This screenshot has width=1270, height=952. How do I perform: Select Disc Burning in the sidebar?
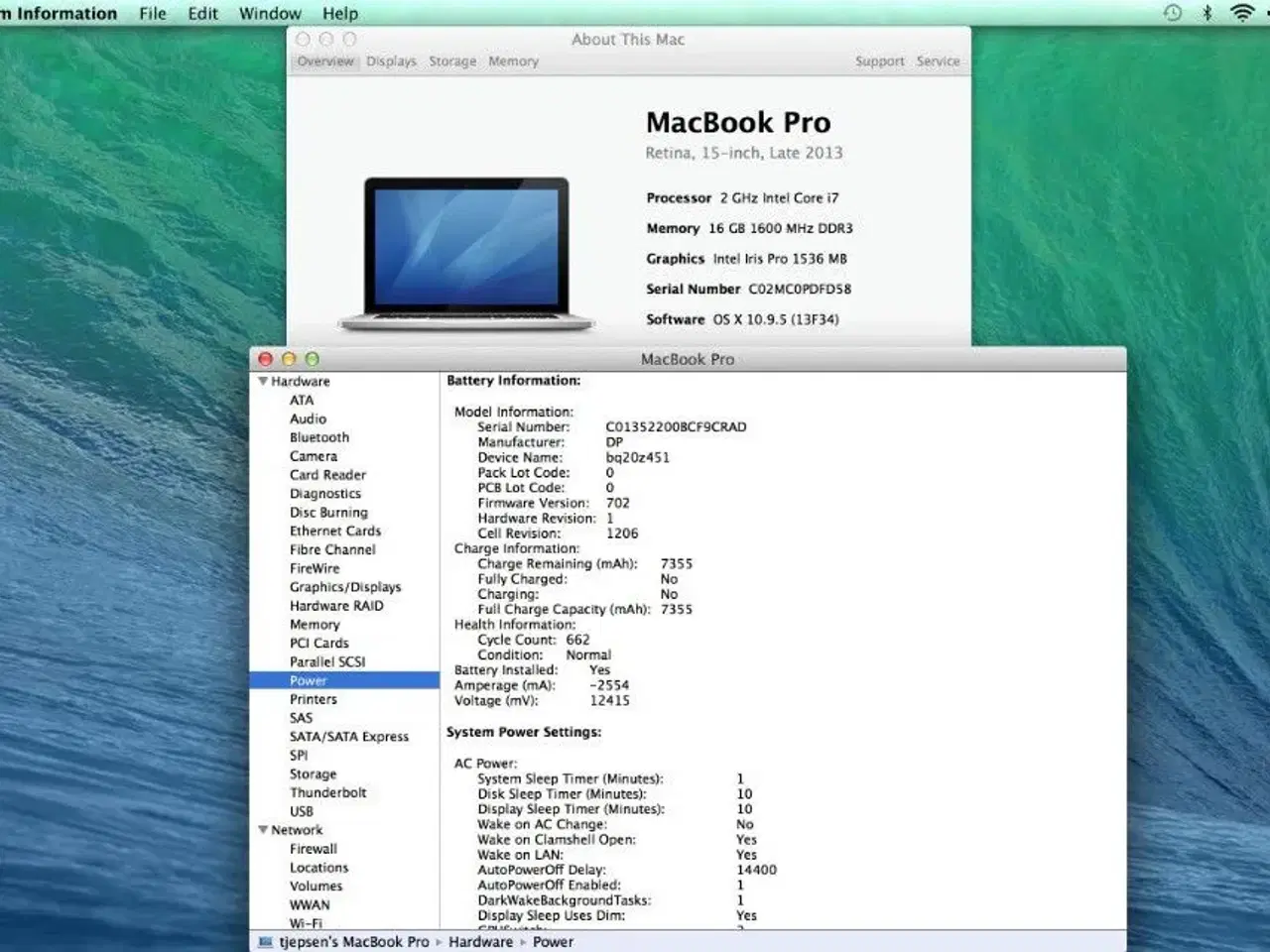coord(328,513)
